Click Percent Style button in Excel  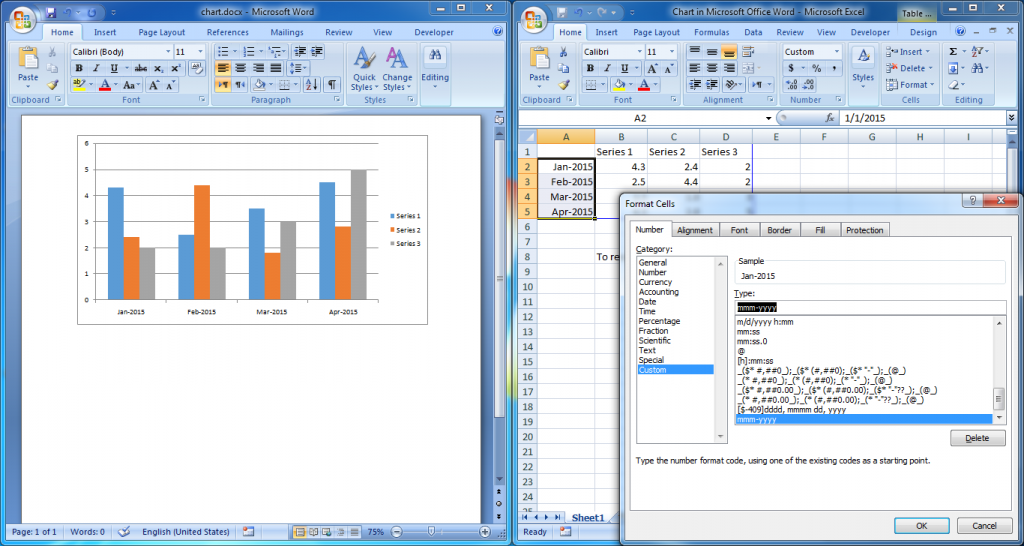tap(816, 68)
